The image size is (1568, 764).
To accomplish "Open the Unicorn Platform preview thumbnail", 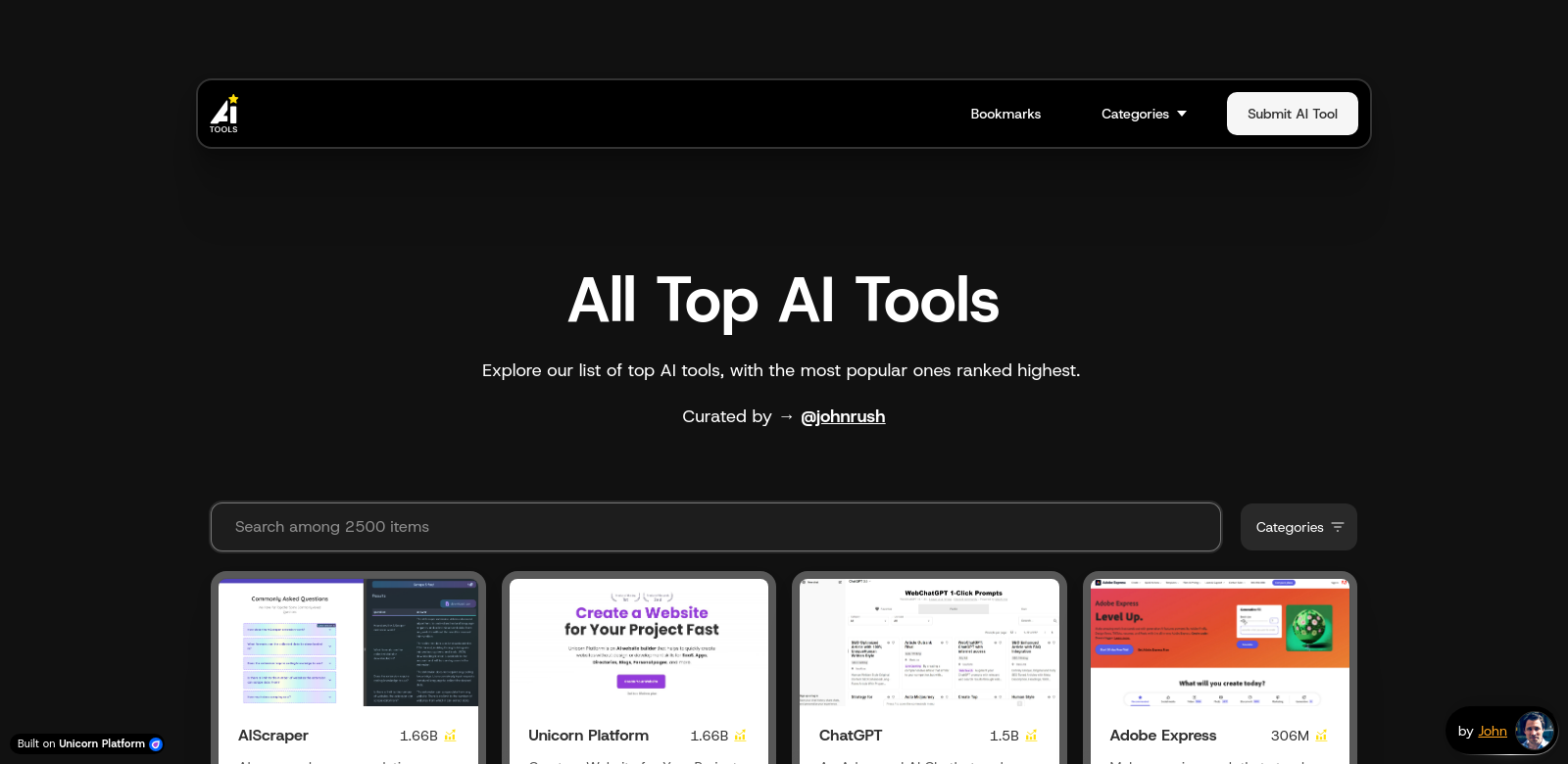I will (x=639, y=643).
